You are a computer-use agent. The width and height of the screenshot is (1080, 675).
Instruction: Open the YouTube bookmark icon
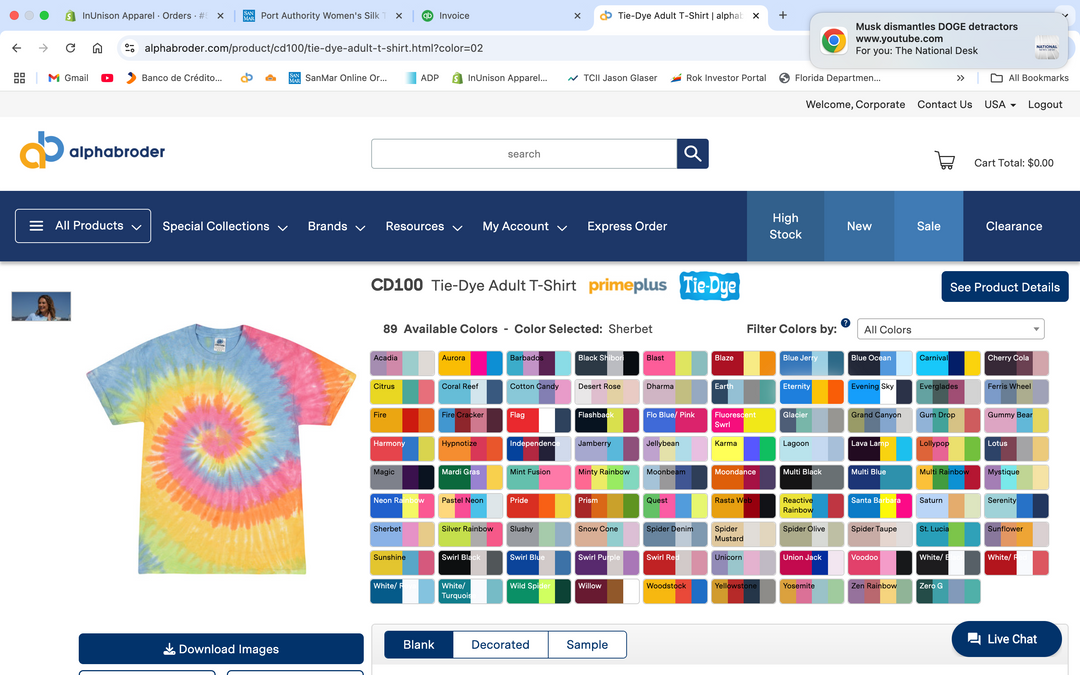click(x=107, y=78)
